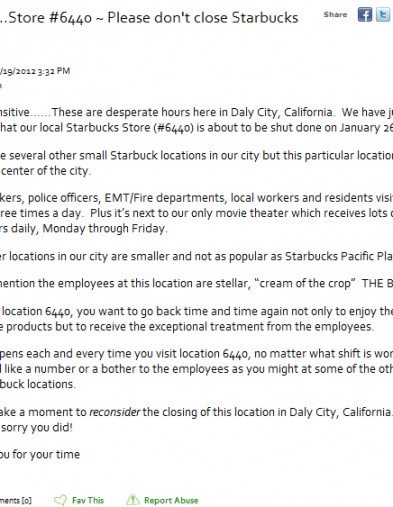Click the "center of the city" line
Screen dimensions: 393x507
point(45,171)
